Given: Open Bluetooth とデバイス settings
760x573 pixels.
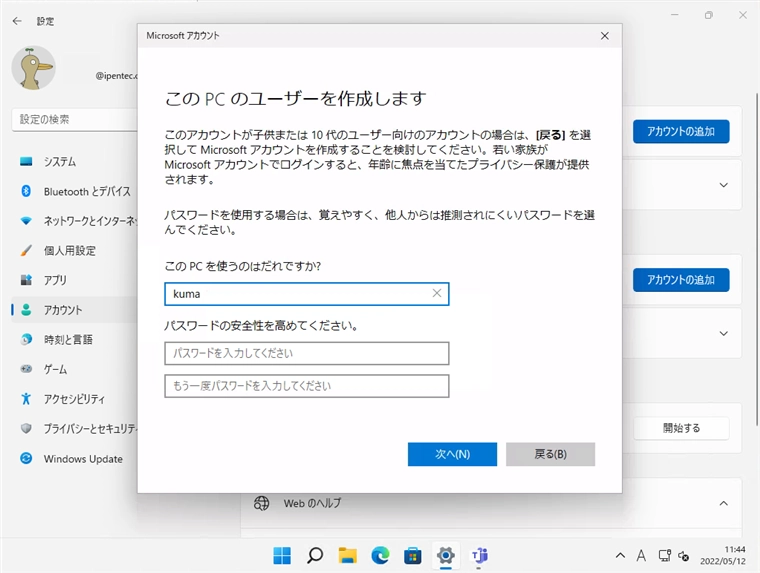Looking at the screenshot, I should [x=75, y=191].
